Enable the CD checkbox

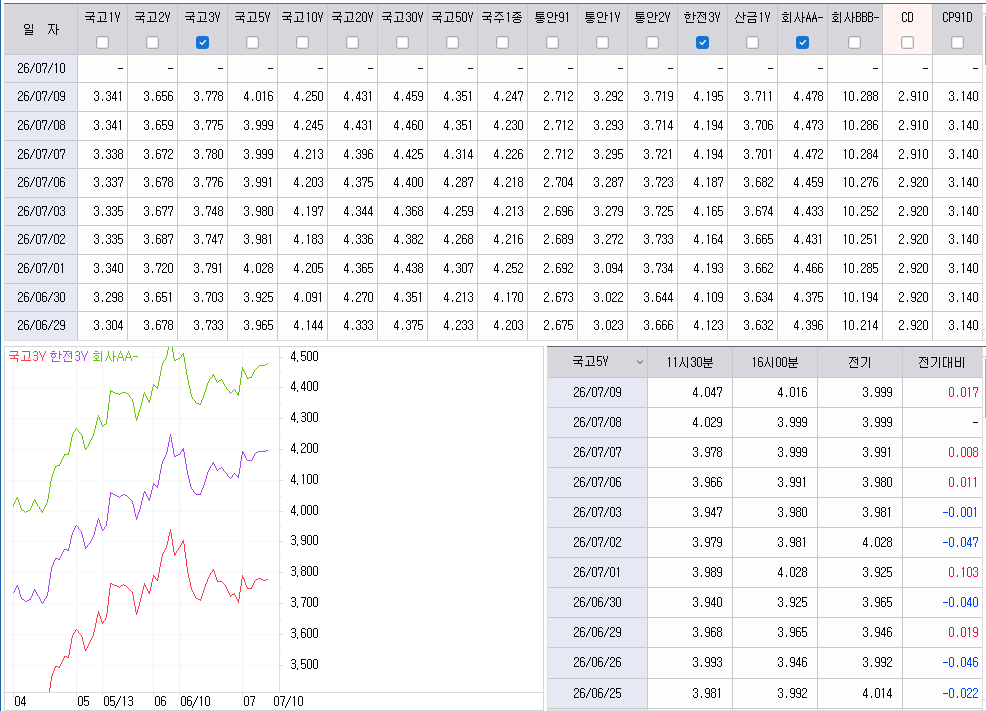click(907, 42)
